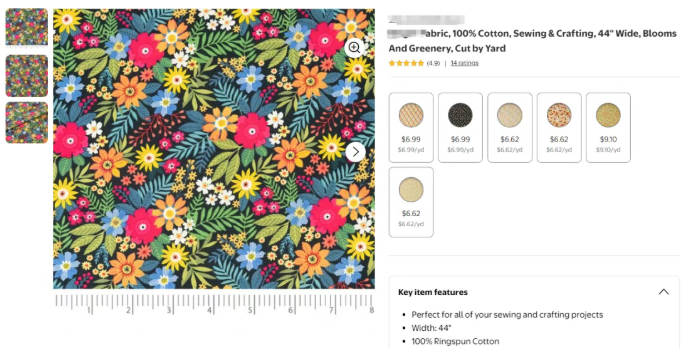Choose the olive gold swatch priced $9.10
Image resolution: width=694 pixels, height=362 pixels.
[608, 127]
